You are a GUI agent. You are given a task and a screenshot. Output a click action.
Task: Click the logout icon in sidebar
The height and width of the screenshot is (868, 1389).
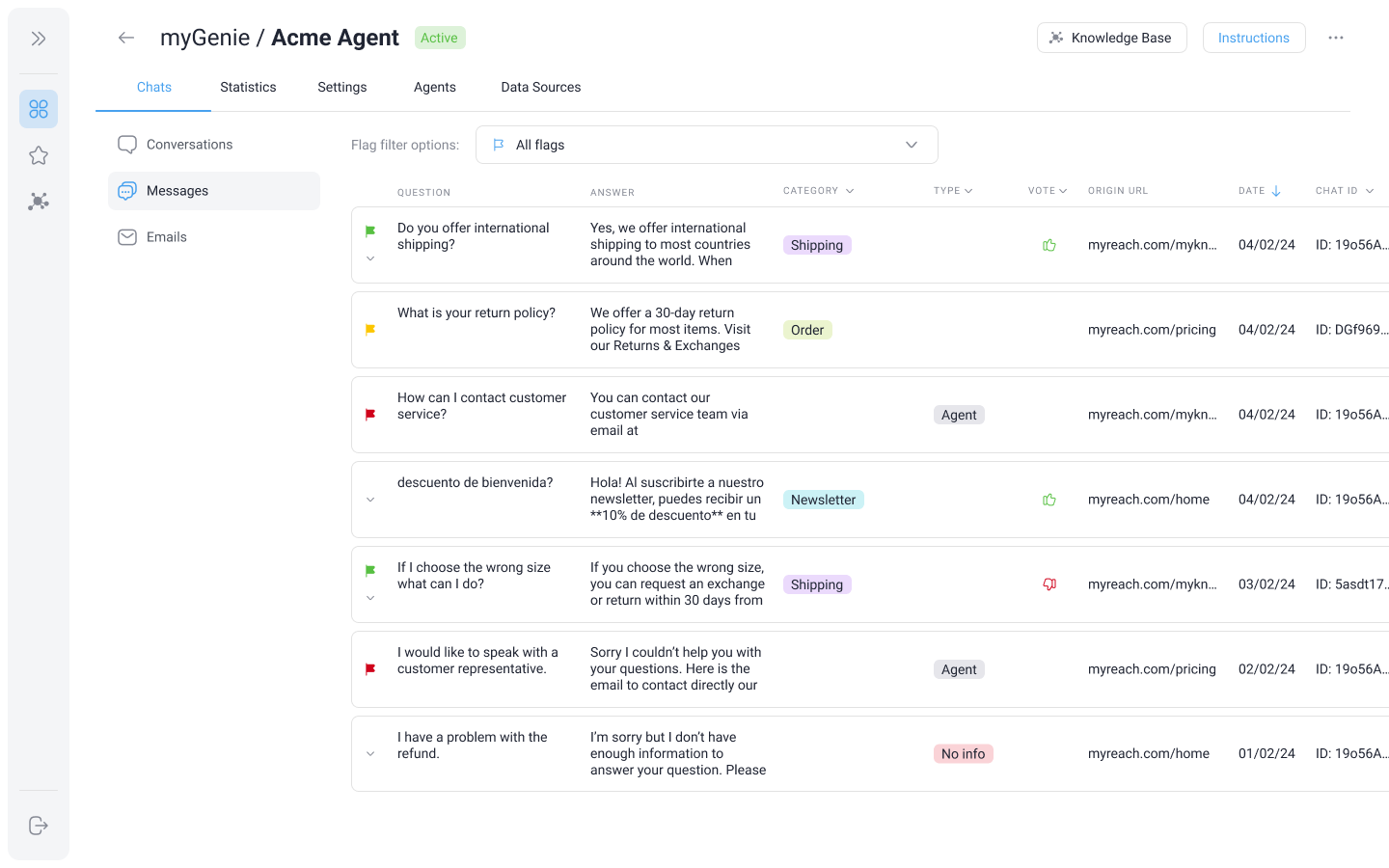(39, 826)
